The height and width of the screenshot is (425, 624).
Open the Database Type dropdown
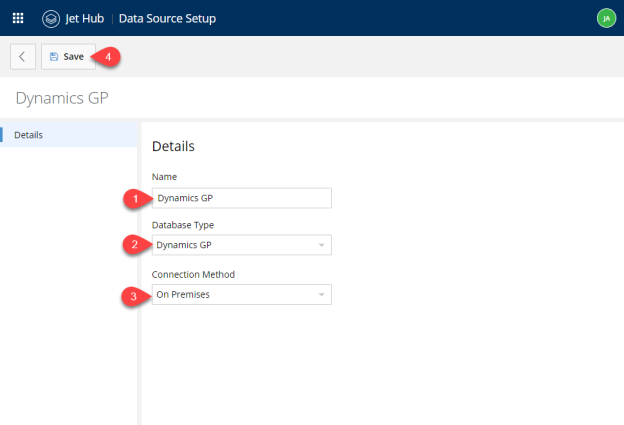point(242,245)
